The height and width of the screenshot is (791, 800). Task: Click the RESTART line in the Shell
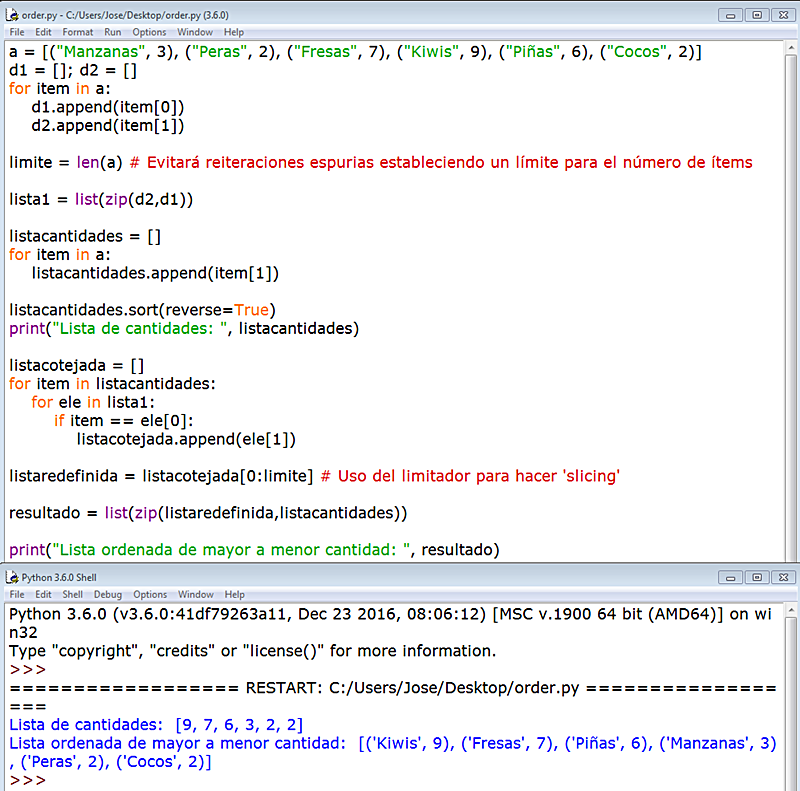click(393, 688)
